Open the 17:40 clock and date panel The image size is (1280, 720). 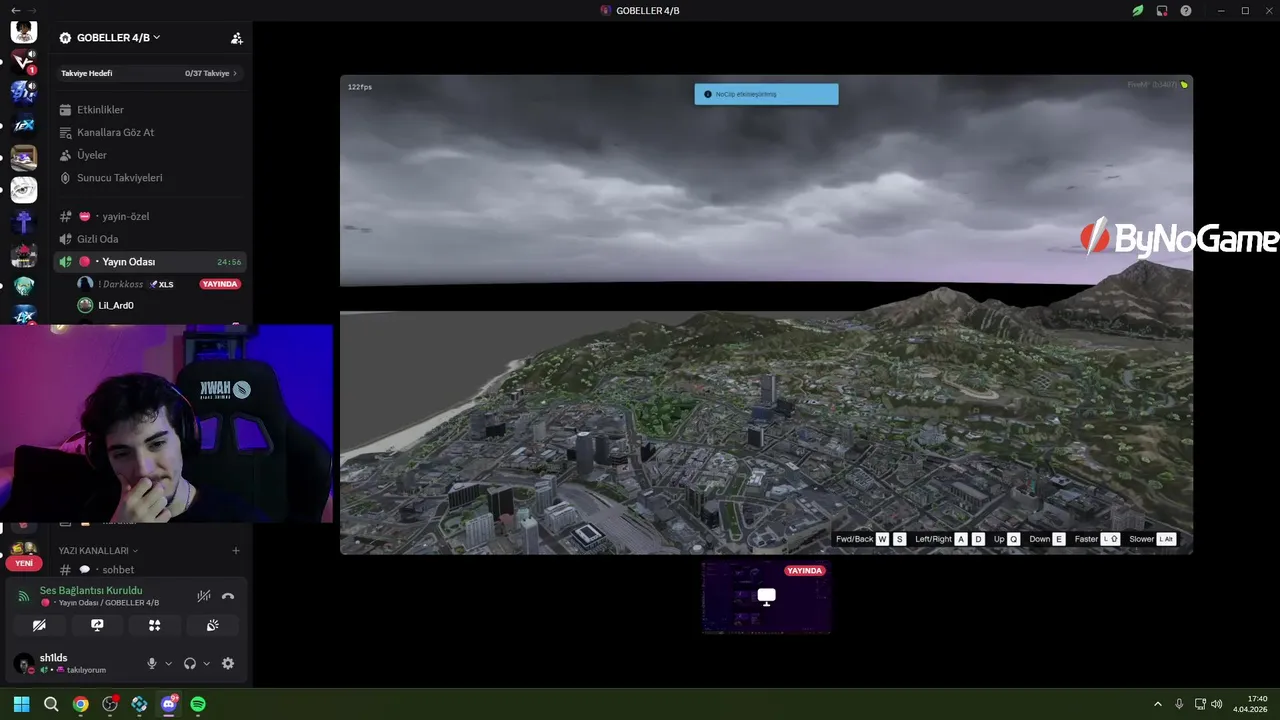click(1251, 704)
